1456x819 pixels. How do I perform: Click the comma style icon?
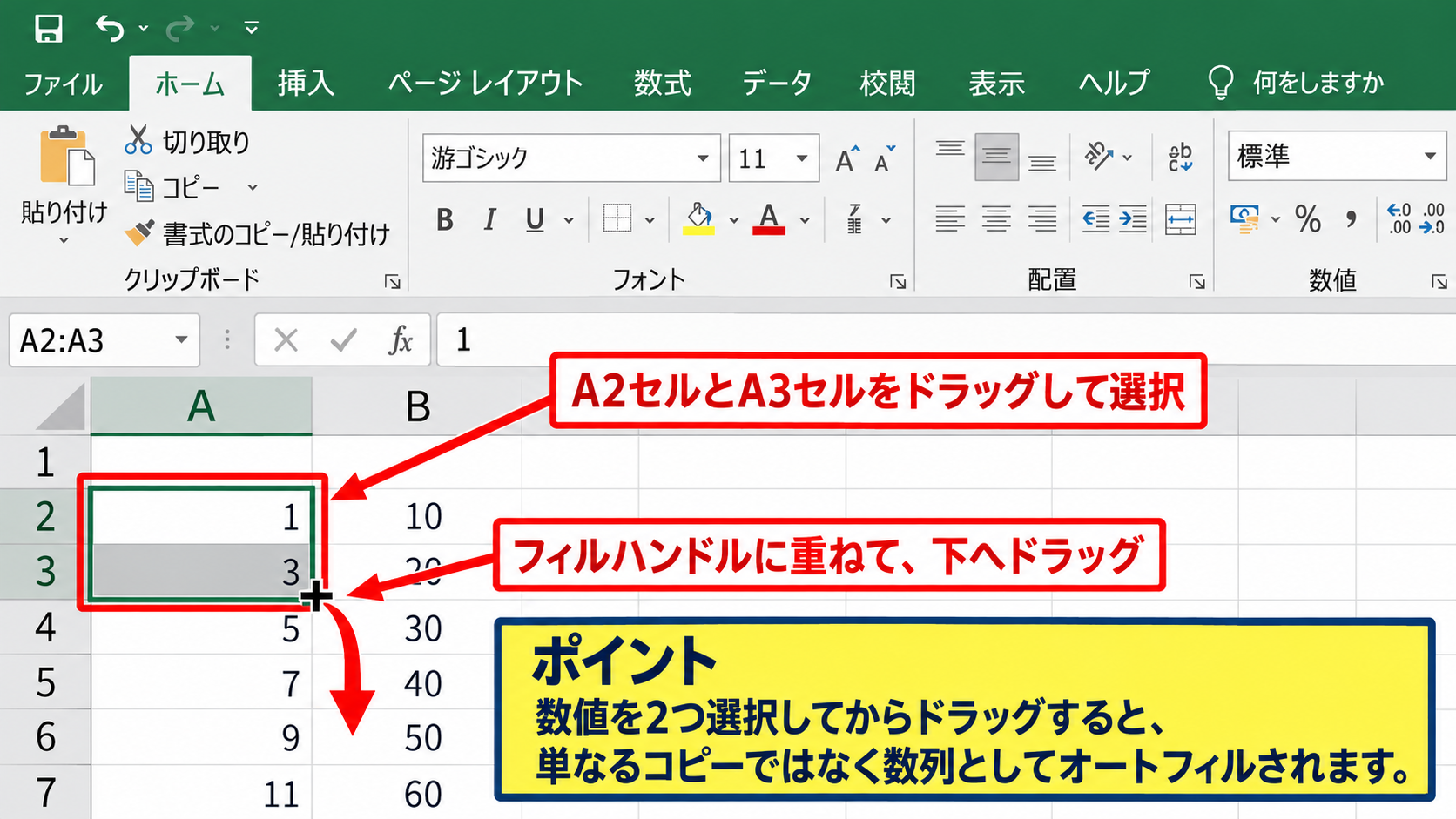(1351, 219)
